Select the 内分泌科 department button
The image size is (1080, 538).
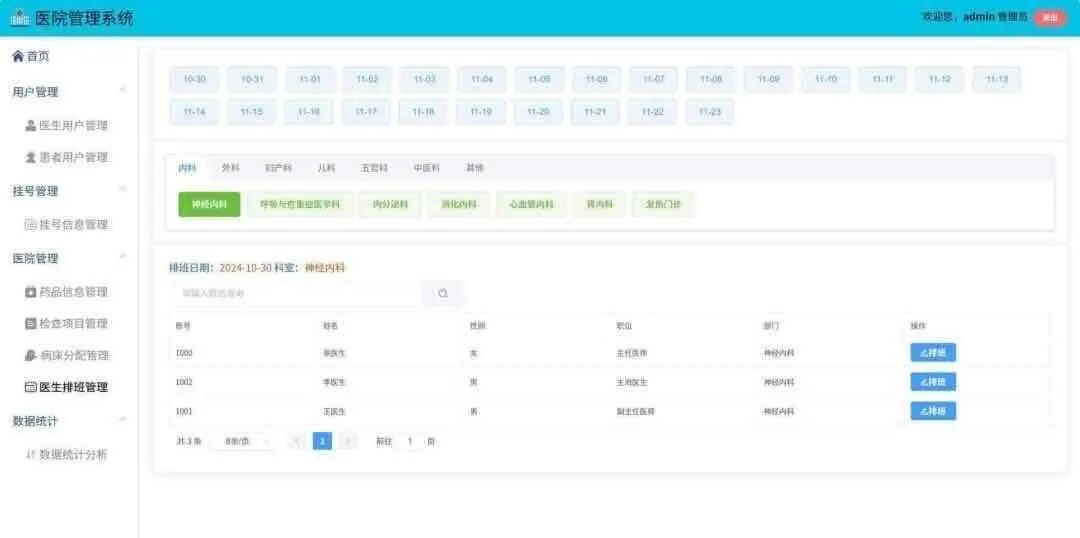tap(390, 205)
